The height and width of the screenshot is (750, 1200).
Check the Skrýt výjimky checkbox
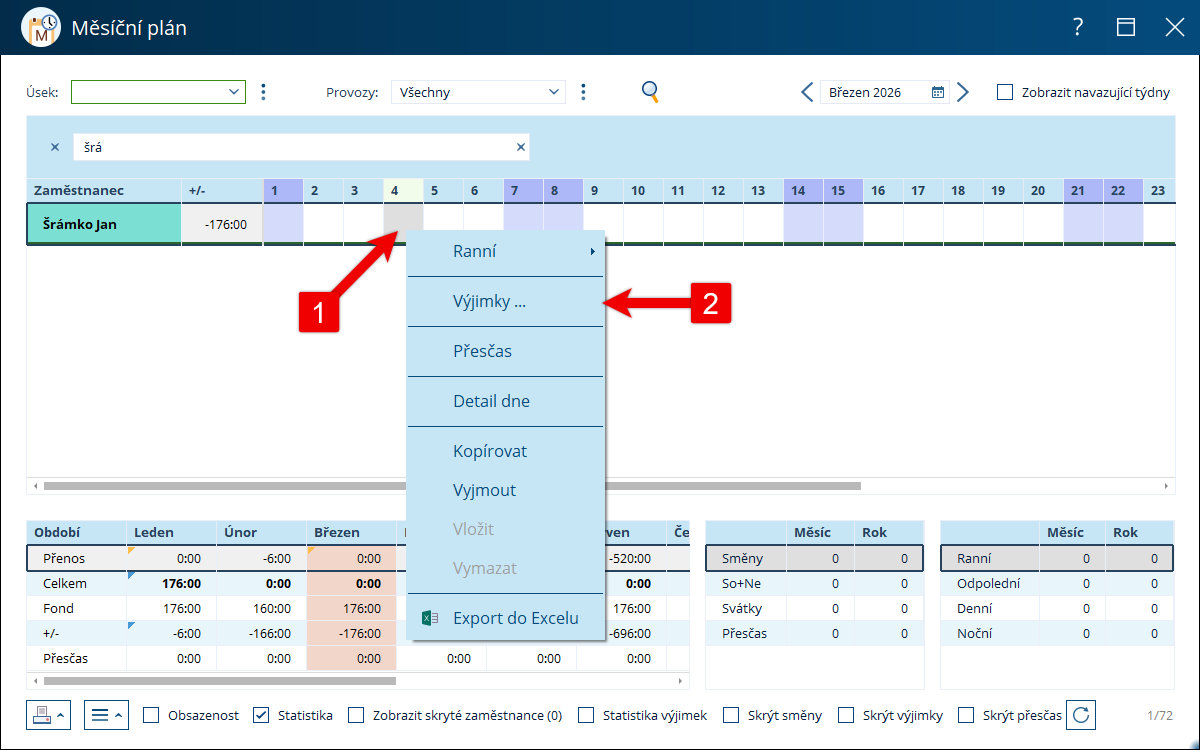coord(846,715)
